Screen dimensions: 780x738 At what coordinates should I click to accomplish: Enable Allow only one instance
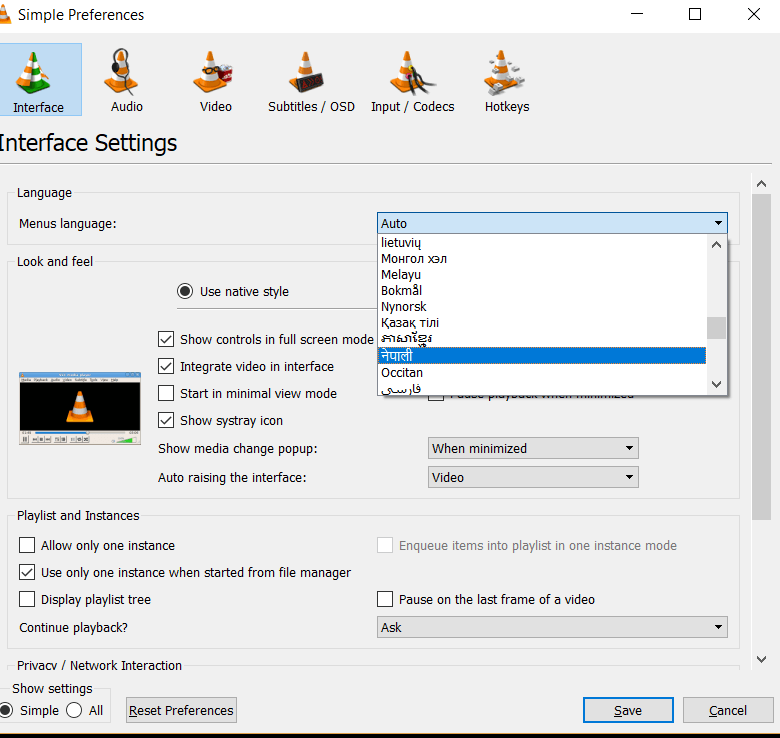tap(28, 546)
